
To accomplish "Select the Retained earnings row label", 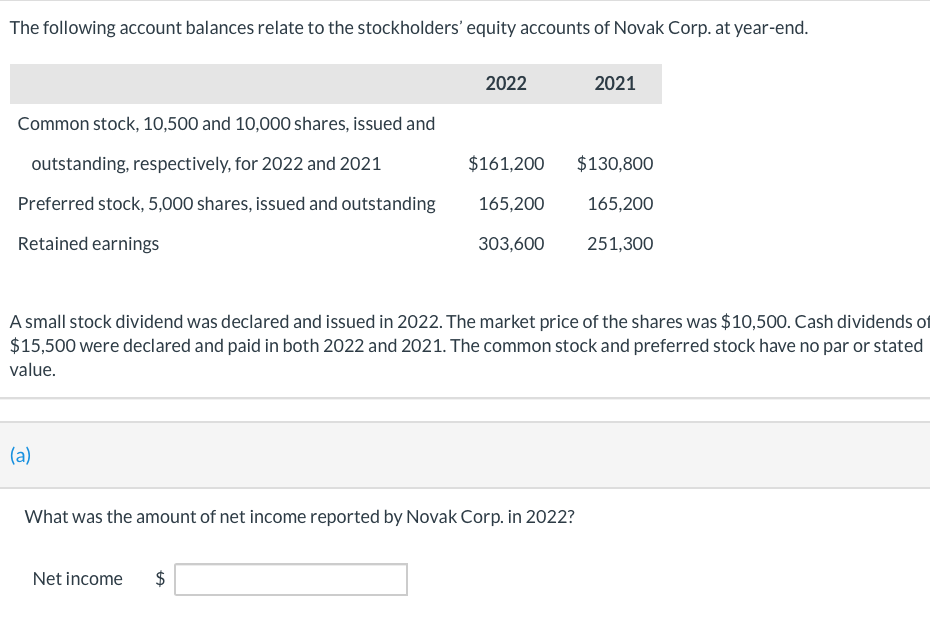I will [88, 244].
